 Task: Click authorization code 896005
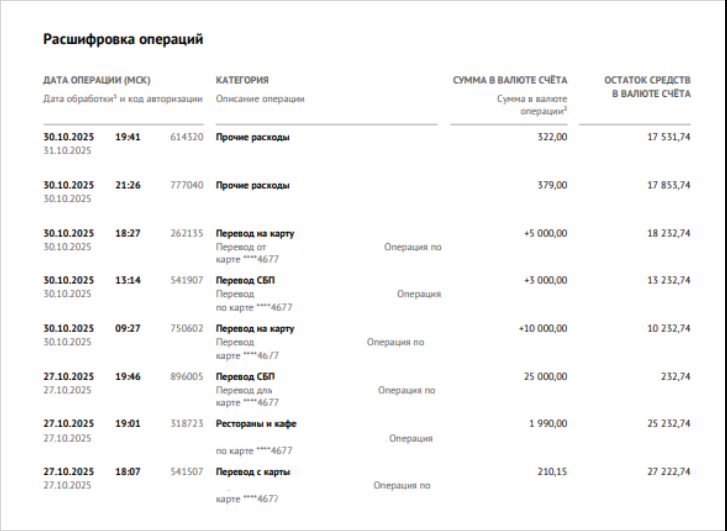click(x=187, y=376)
